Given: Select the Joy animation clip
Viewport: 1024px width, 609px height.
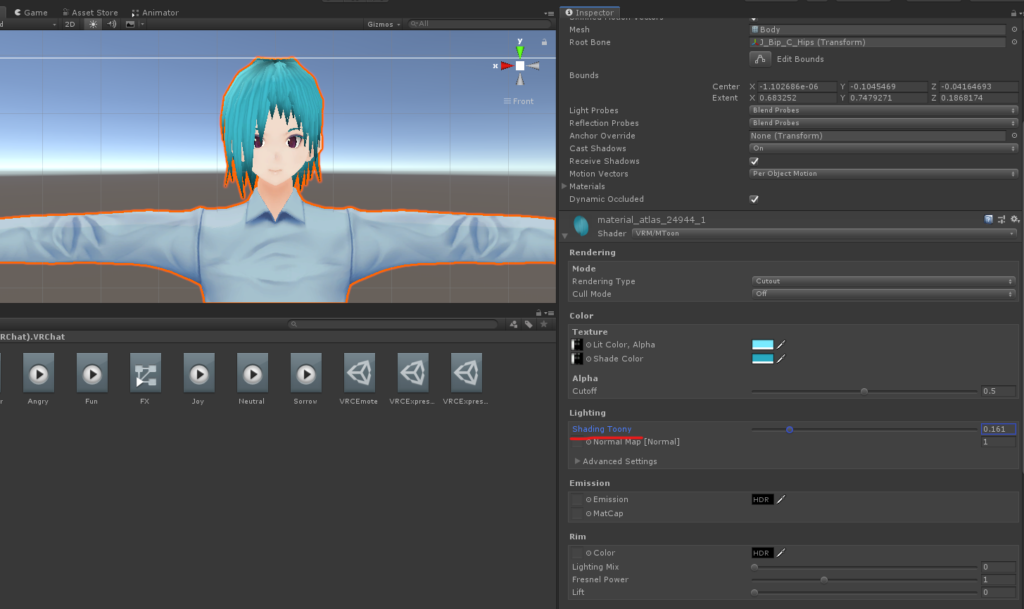Looking at the screenshot, I should 199,373.
